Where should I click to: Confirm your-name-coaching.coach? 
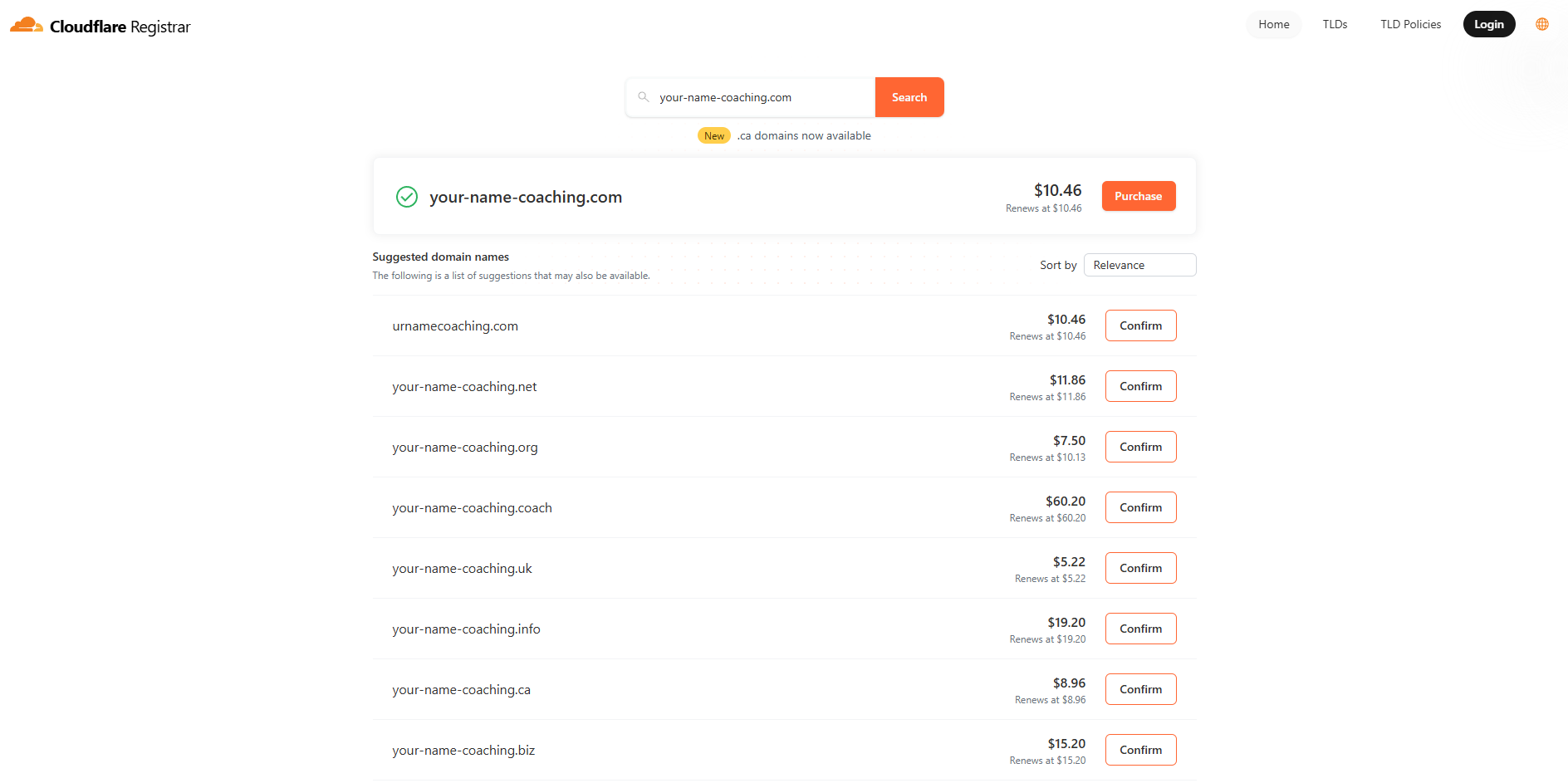1140,507
